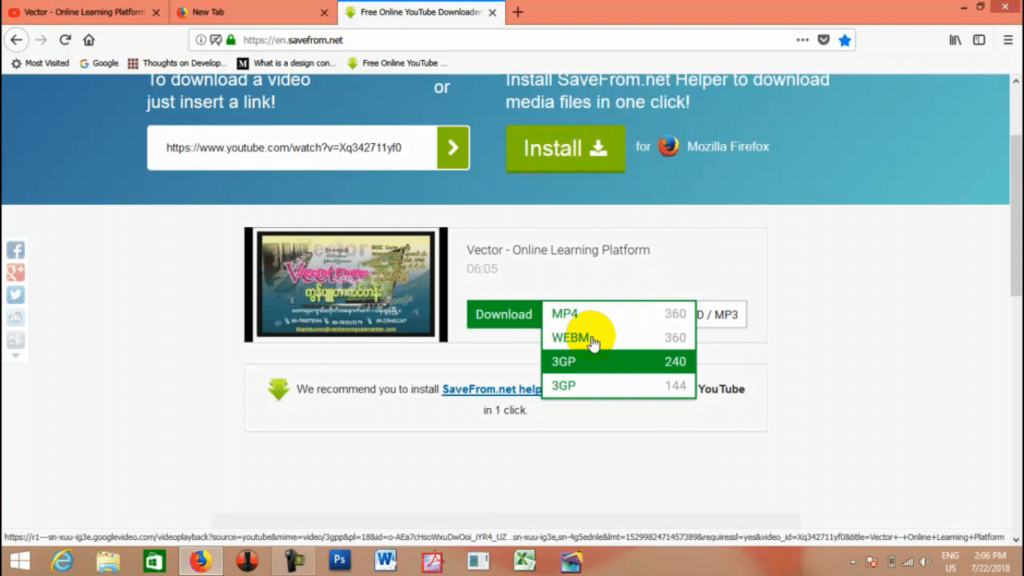
Task: Close the New Tab tab
Action: [x=324, y=12]
